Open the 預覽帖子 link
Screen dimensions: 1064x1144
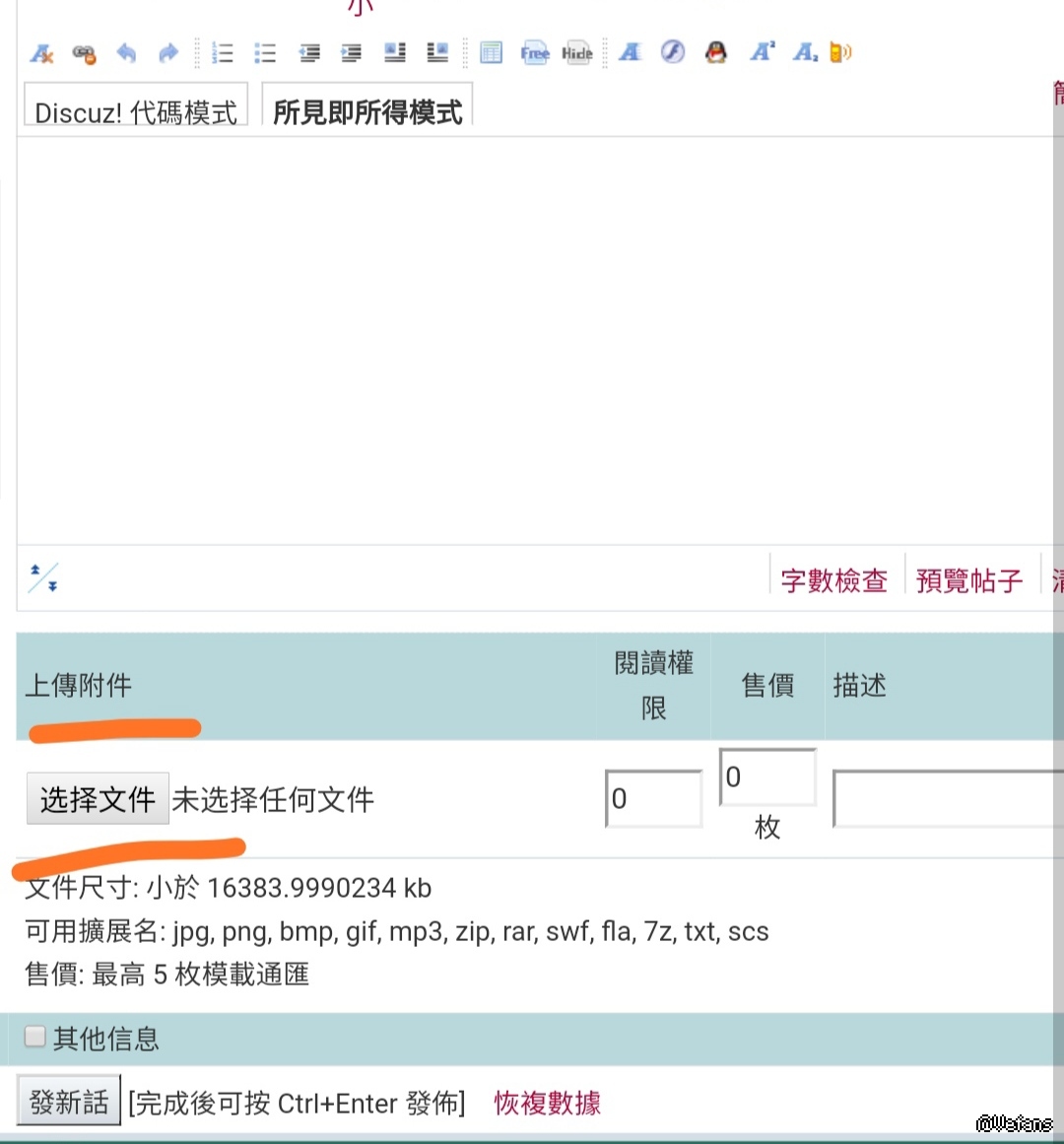click(x=969, y=580)
